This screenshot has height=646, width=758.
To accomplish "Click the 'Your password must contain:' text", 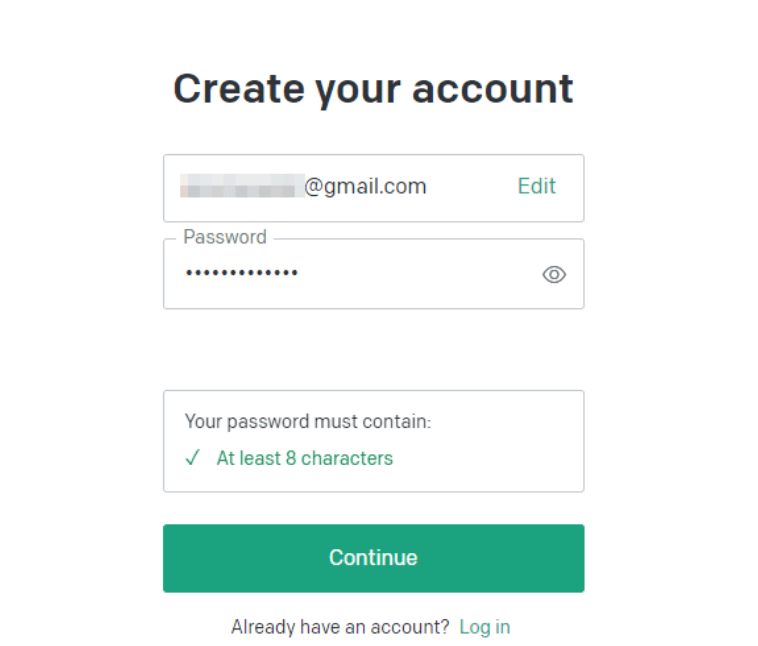I will coord(307,422).
